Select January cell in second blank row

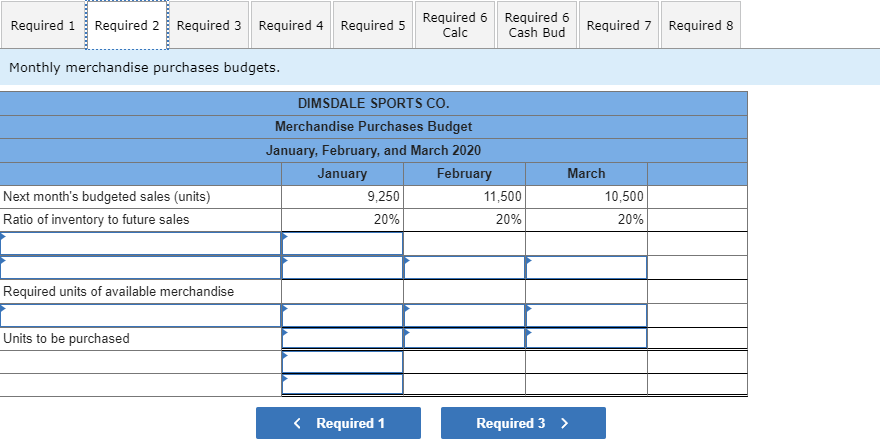[342, 268]
